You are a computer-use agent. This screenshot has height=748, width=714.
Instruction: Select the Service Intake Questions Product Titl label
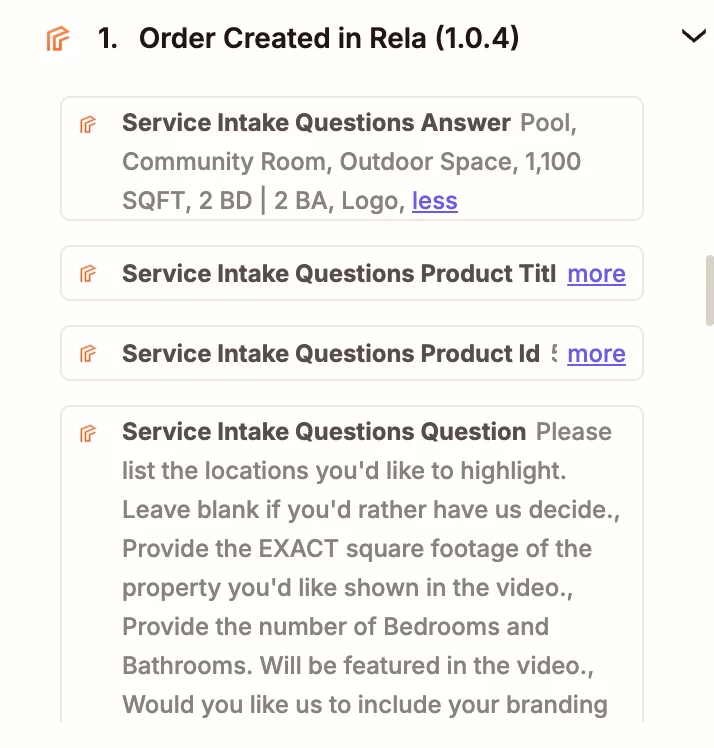pyautogui.click(x=339, y=273)
